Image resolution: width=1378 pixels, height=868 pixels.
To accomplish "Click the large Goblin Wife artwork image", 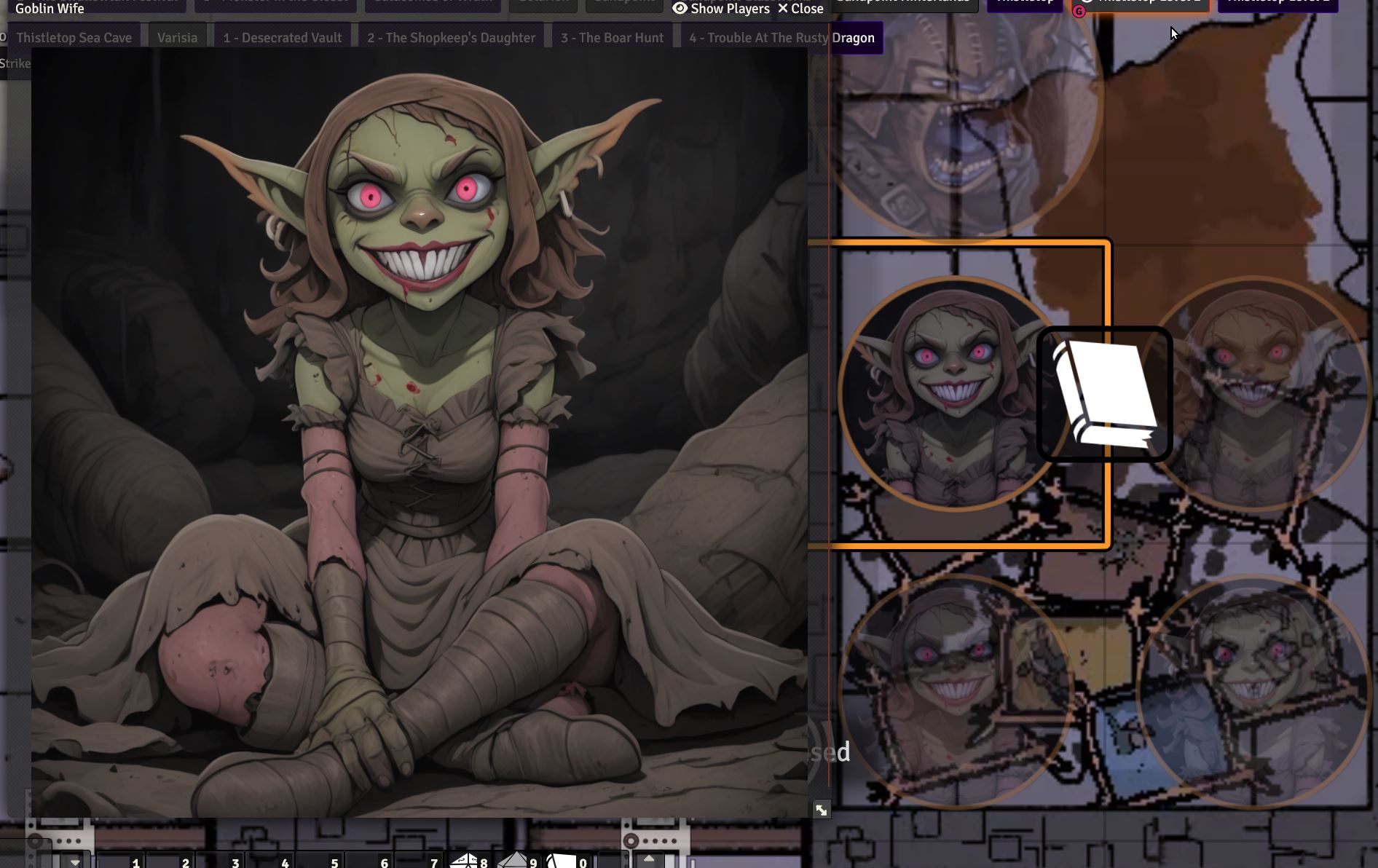I will pyautogui.click(x=419, y=433).
